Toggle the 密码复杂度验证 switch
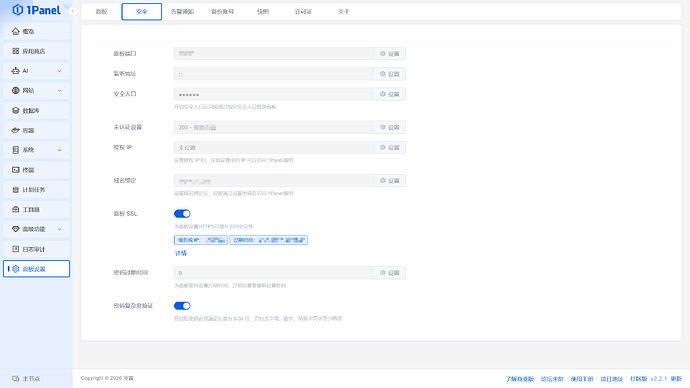690x388 pixels. coord(182,306)
